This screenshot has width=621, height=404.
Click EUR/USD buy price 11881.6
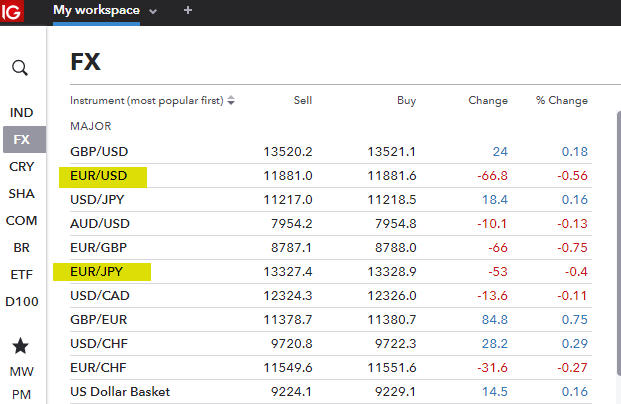click(392, 175)
